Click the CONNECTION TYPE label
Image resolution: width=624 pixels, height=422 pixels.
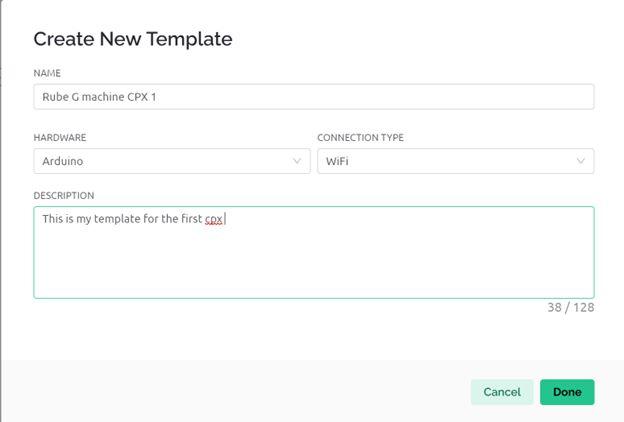(360, 137)
